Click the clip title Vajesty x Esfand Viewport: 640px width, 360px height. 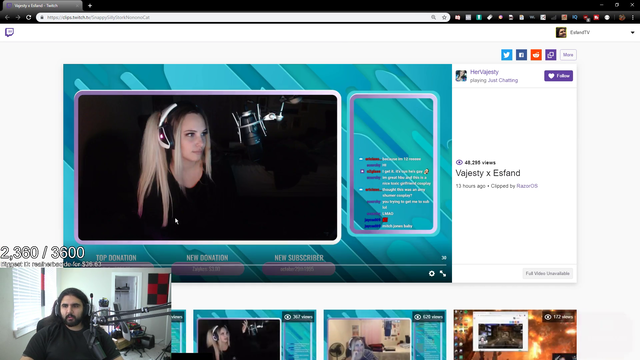[x=488, y=173]
